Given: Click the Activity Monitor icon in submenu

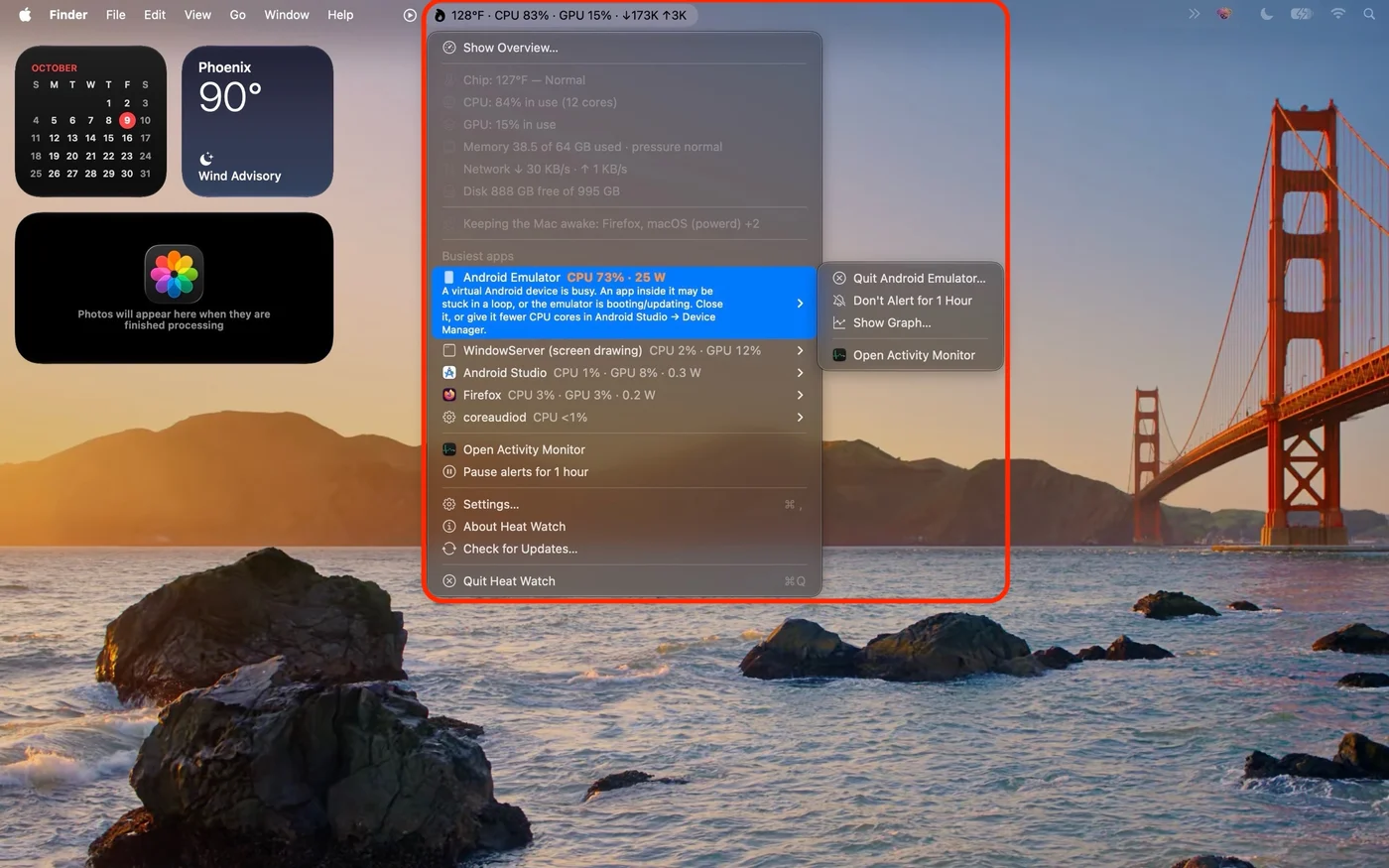Looking at the screenshot, I should pos(839,355).
